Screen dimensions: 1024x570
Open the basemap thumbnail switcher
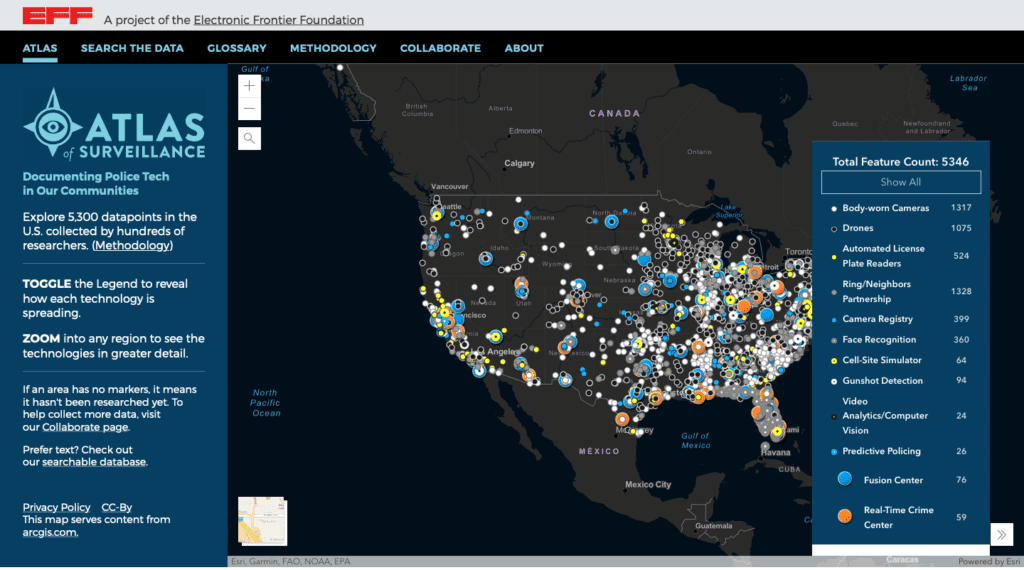(x=260, y=522)
